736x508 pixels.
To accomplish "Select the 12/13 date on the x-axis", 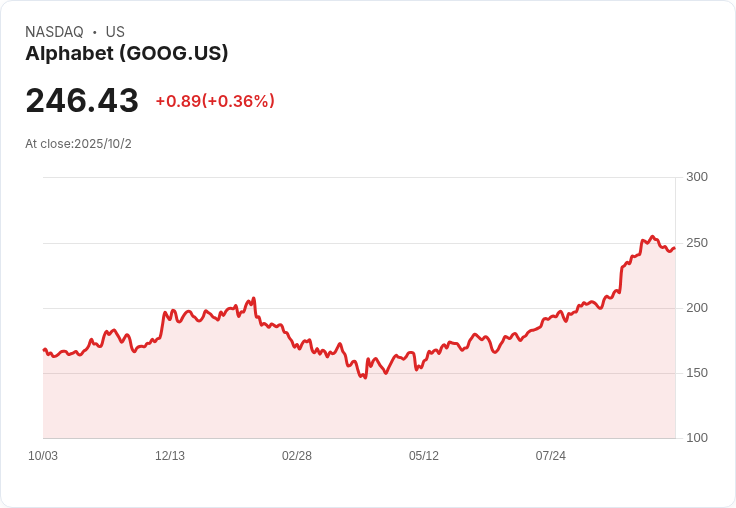I will tap(170, 456).
